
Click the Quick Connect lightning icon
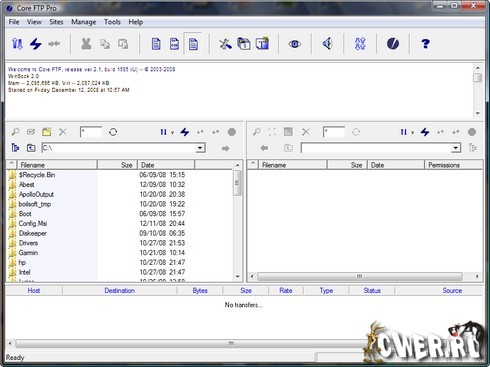[36, 44]
